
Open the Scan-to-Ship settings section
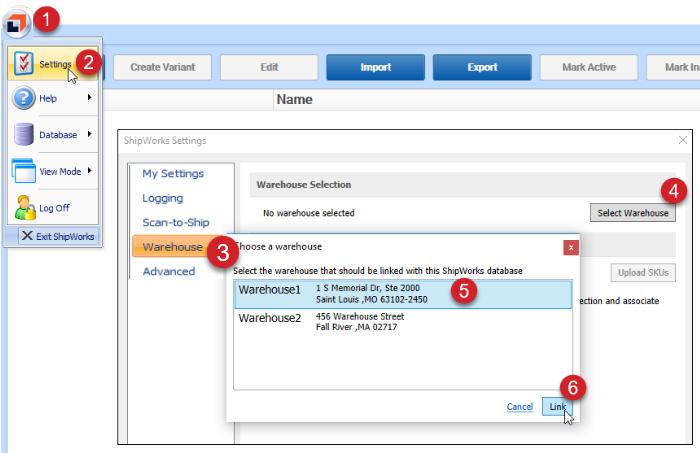tap(175, 222)
